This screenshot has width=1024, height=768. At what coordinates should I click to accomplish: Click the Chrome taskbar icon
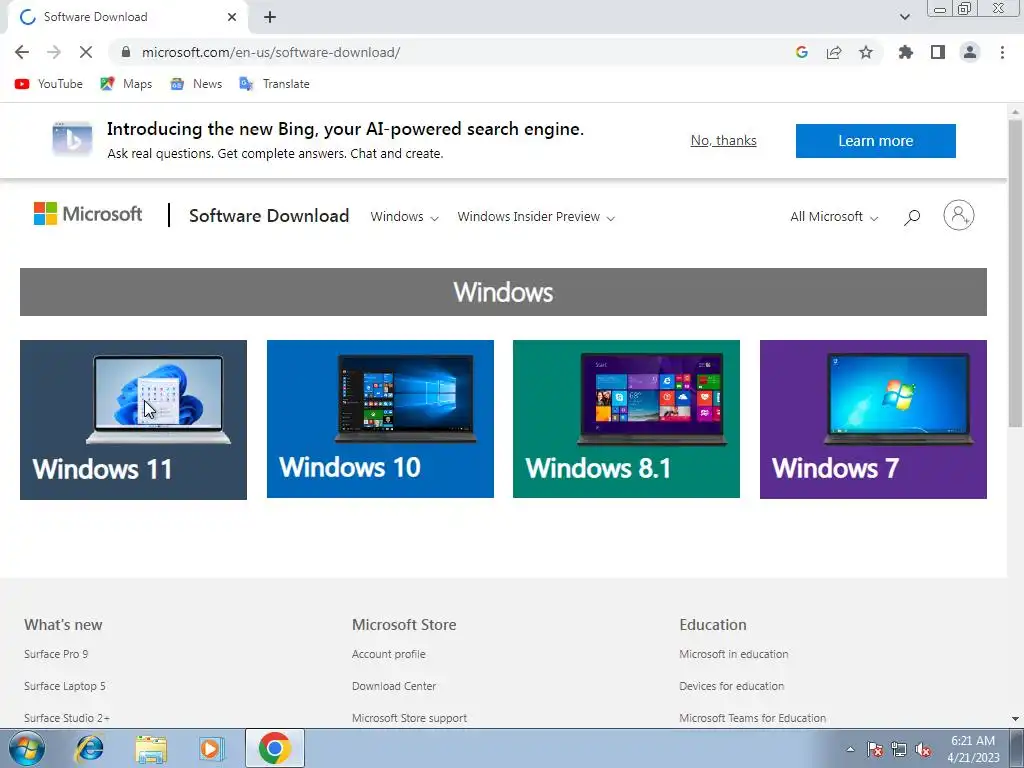274,748
